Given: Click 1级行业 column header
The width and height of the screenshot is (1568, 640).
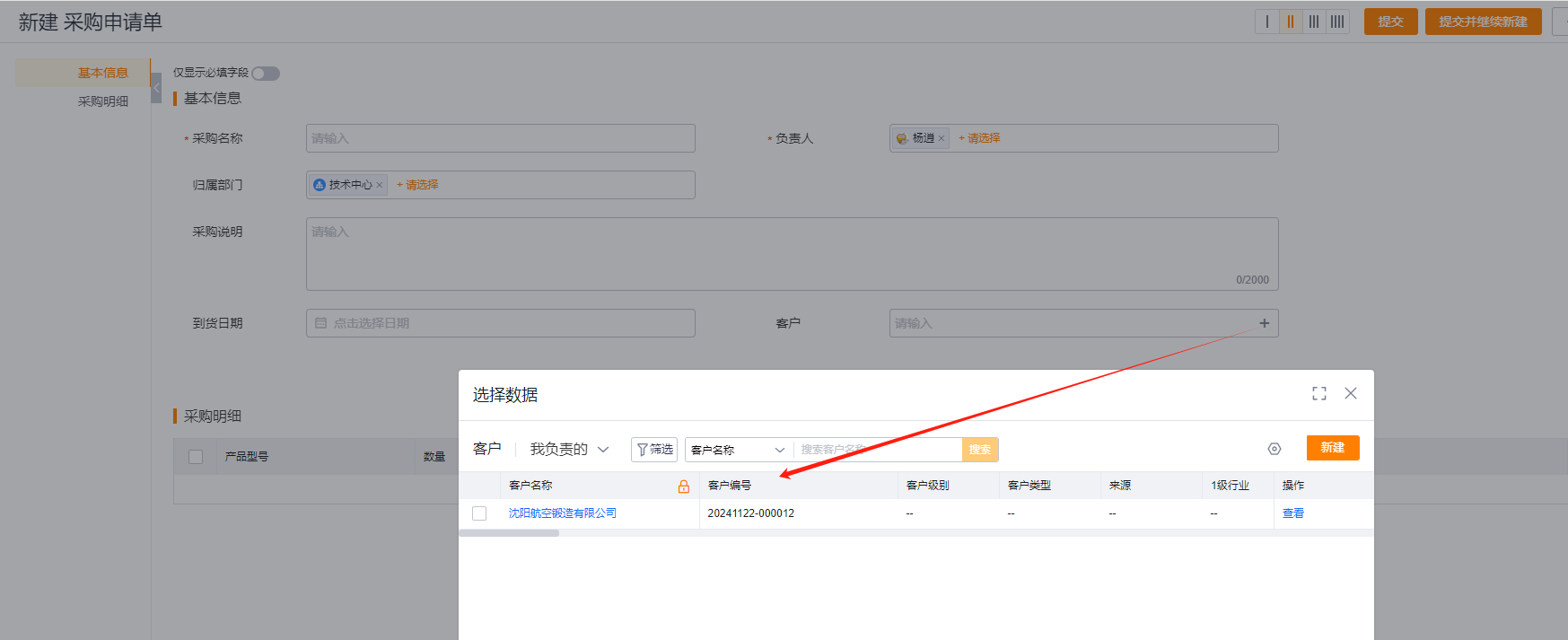Looking at the screenshot, I should (1231, 486).
